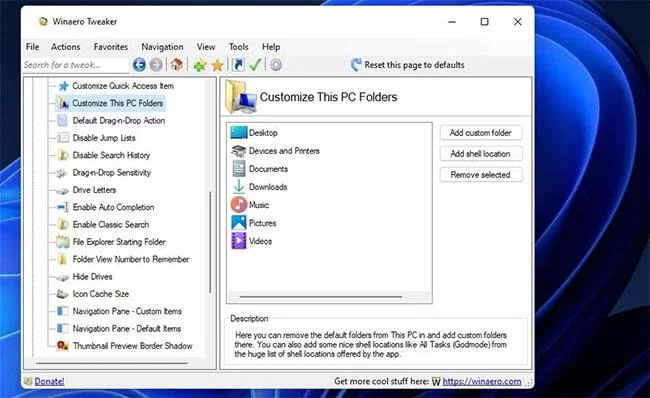Click Add custom folder button
The width and height of the screenshot is (650, 398).
[481, 133]
